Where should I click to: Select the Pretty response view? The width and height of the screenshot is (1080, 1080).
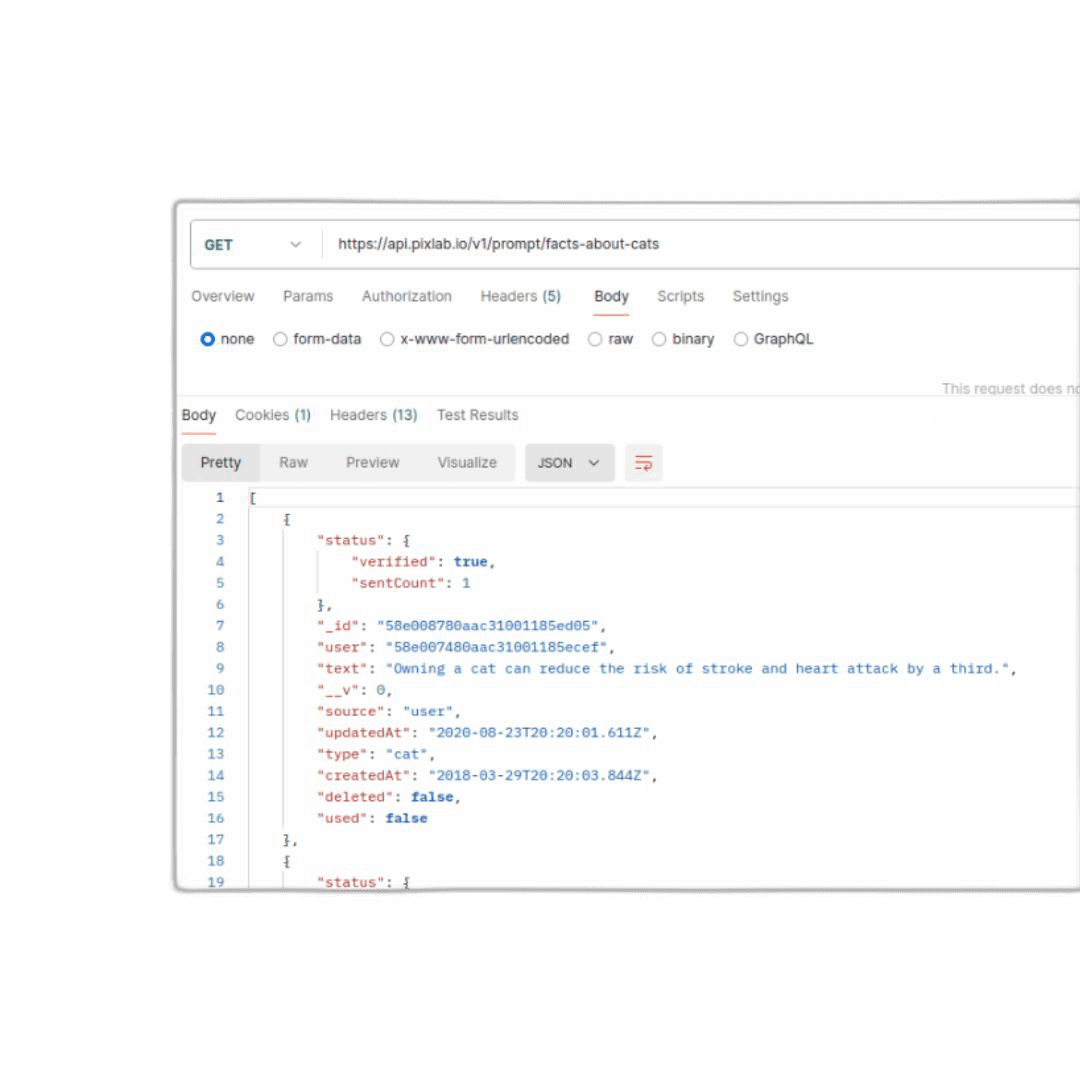click(x=220, y=462)
